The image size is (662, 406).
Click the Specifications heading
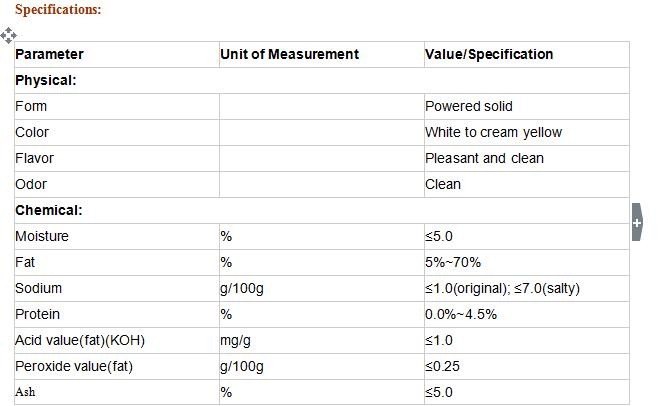coord(58,10)
